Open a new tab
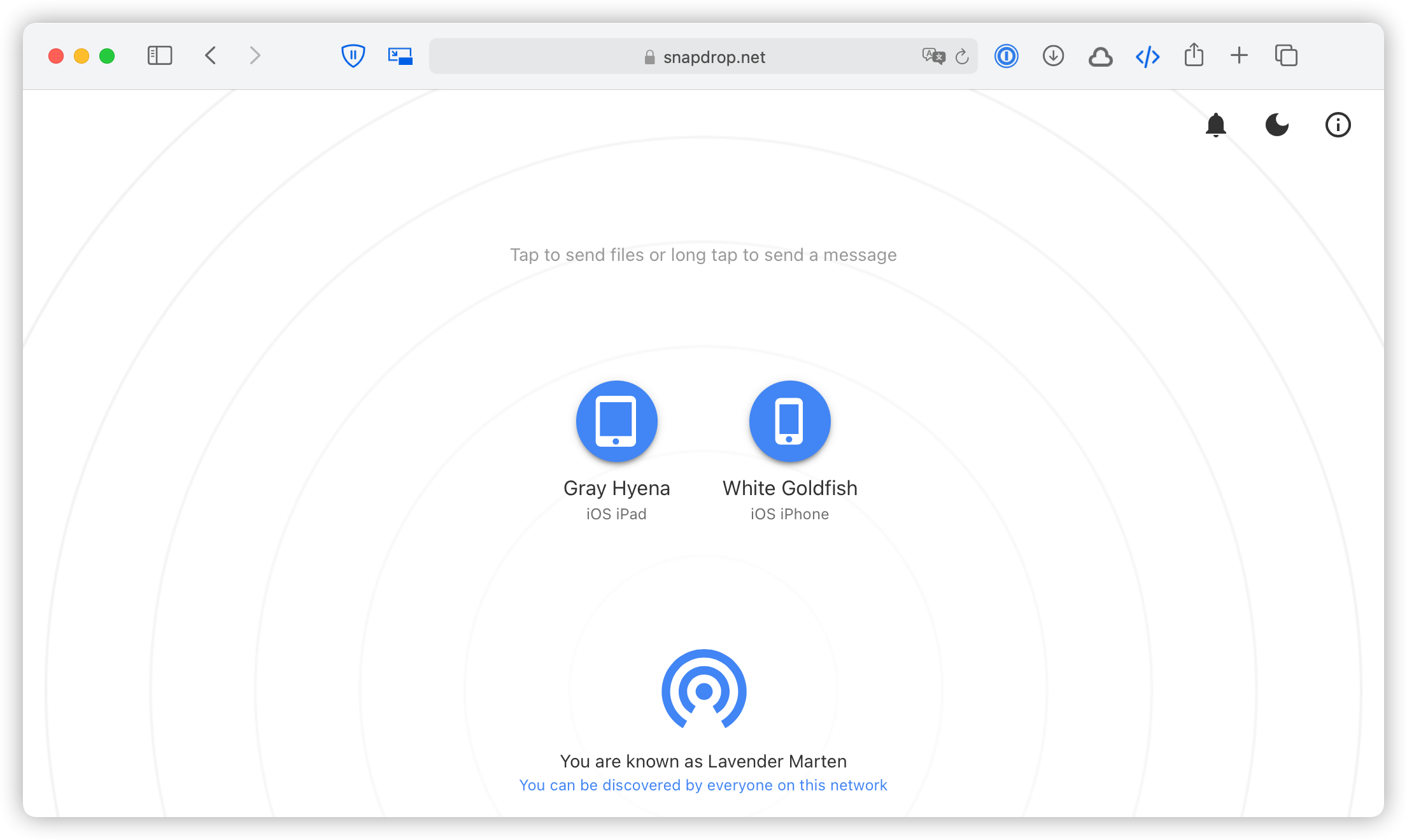Image resolution: width=1407 pixels, height=840 pixels. click(1239, 56)
